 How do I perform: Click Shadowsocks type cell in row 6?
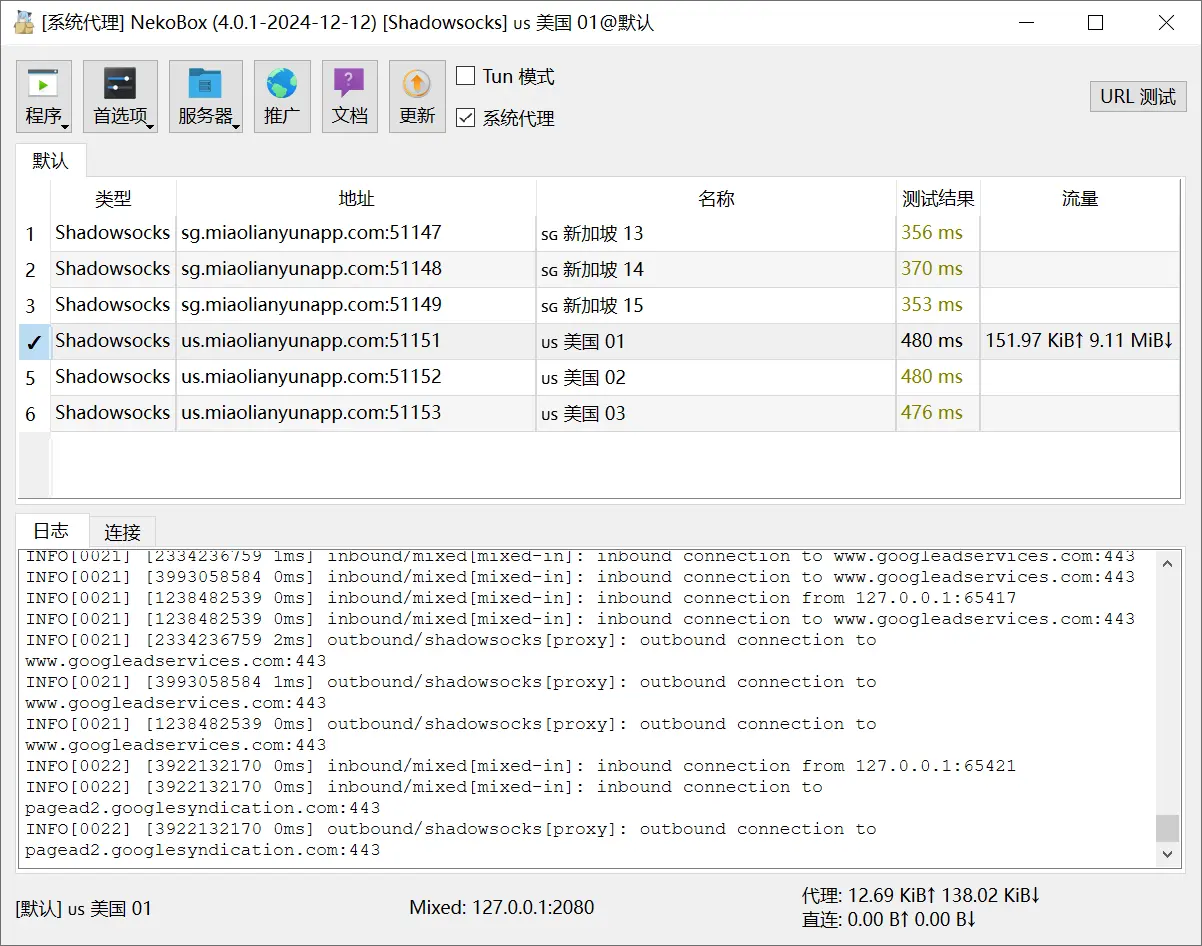pos(113,413)
